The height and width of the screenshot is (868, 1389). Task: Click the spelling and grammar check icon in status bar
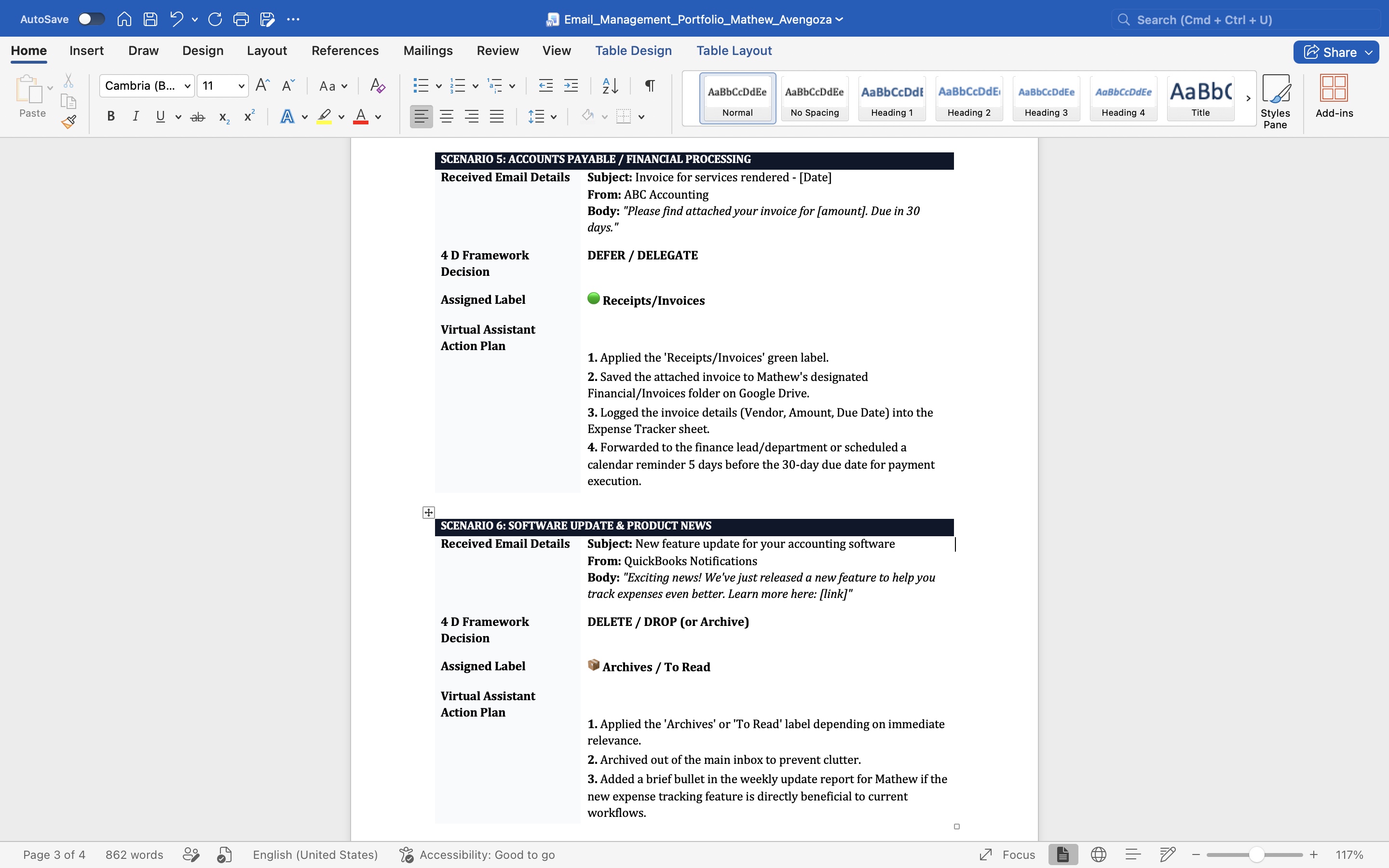click(x=224, y=854)
